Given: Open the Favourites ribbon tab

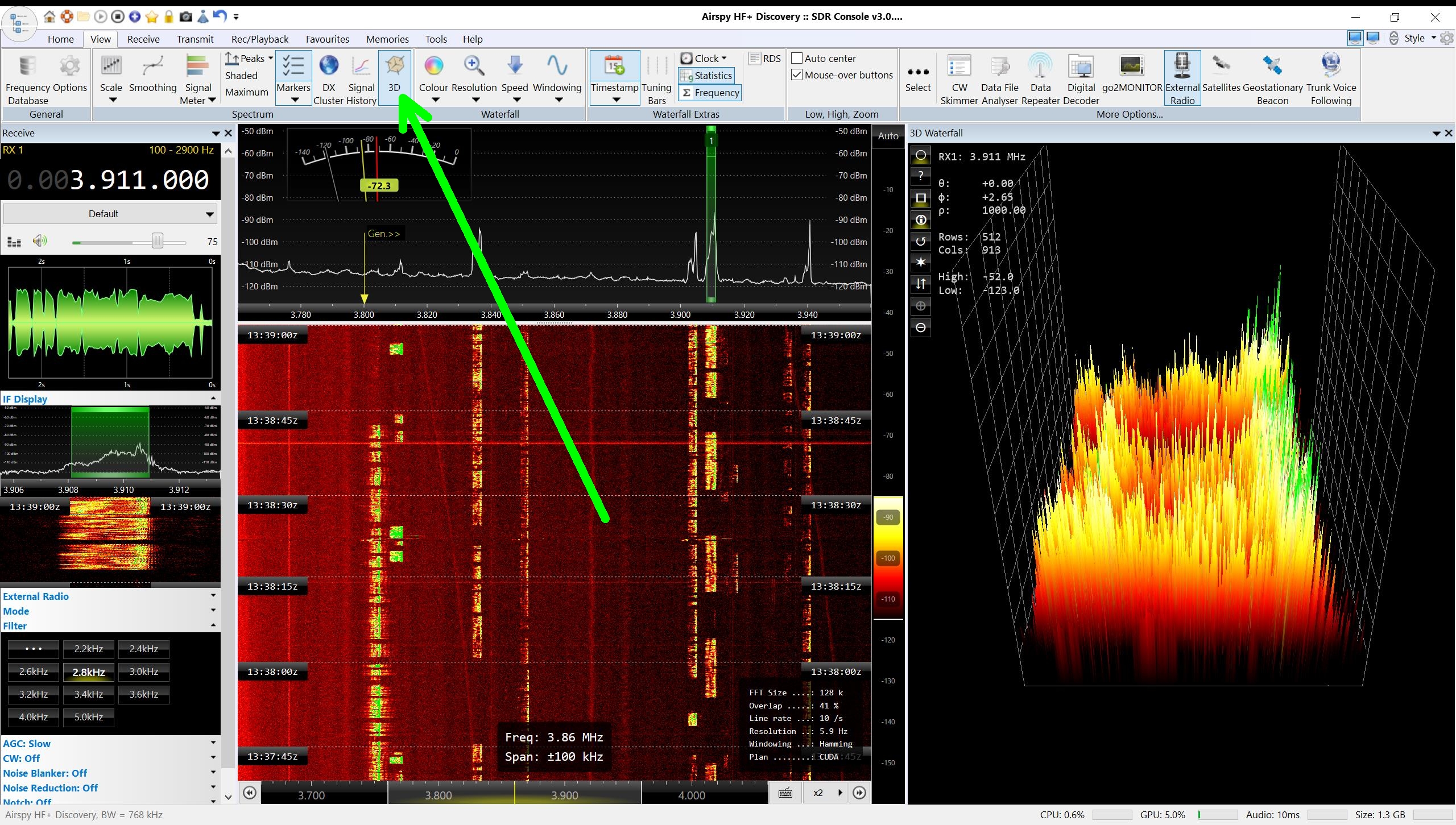Looking at the screenshot, I should [327, 39].
